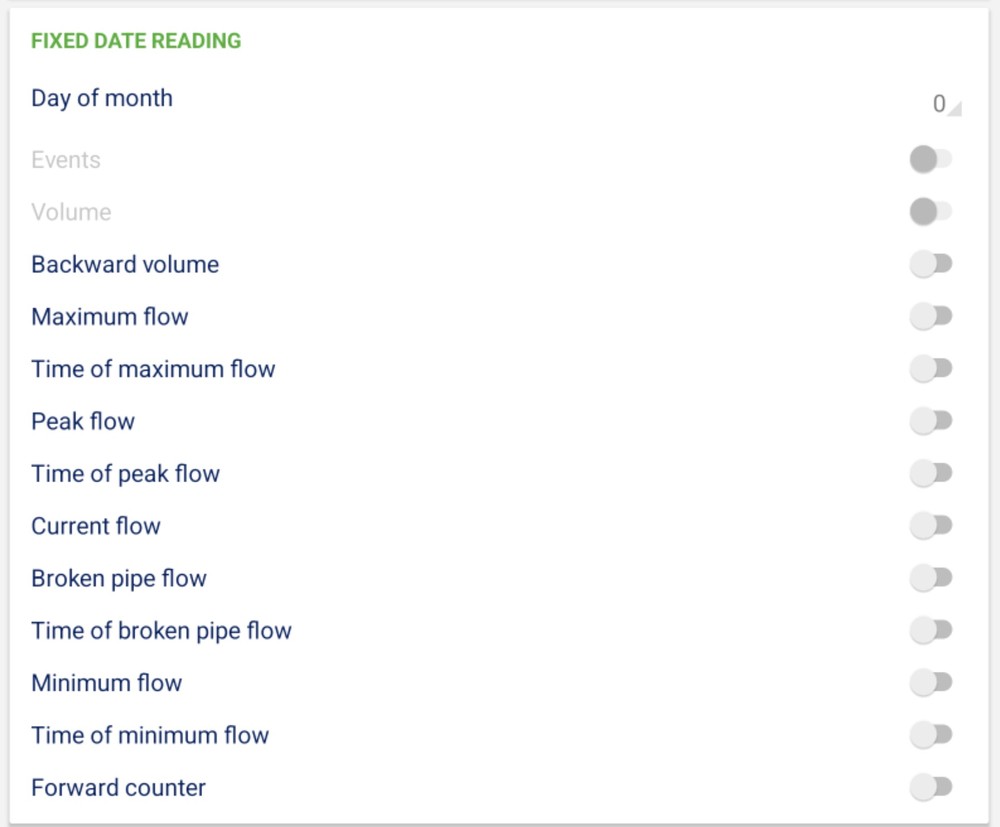1000x827 pixels.
Task: Toggle the Volume switch
Action: (x=931, y=211)
